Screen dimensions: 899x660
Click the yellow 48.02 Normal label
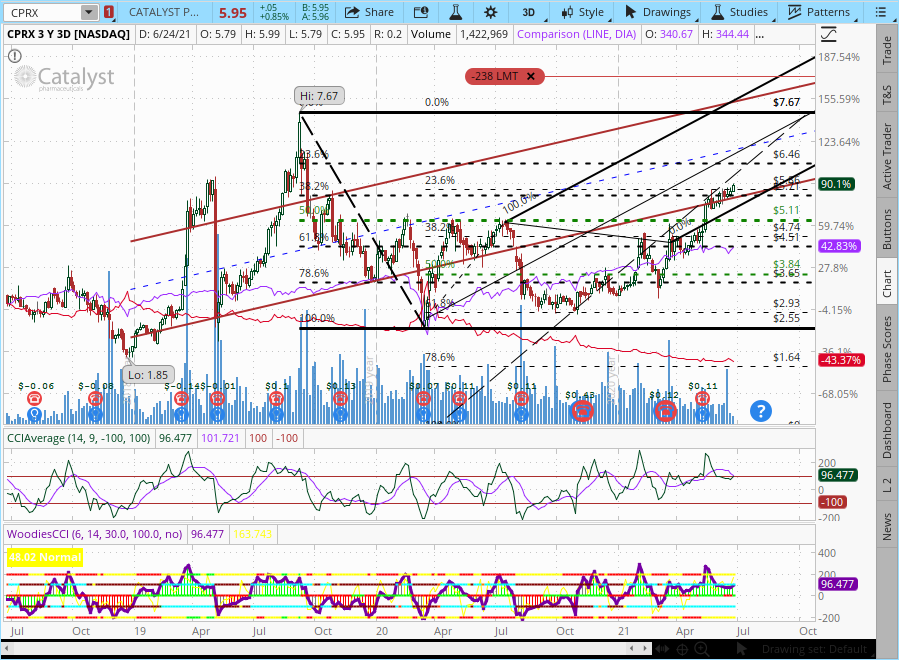point(45,557)
